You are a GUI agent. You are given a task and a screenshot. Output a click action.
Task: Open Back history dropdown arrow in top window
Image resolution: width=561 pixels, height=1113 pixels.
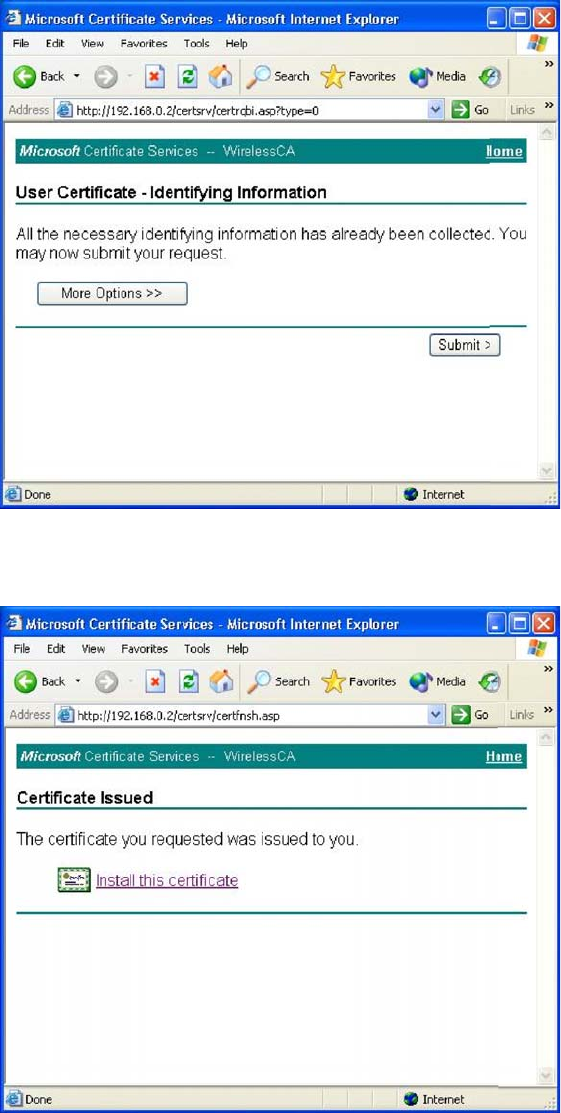click(77, 77)
